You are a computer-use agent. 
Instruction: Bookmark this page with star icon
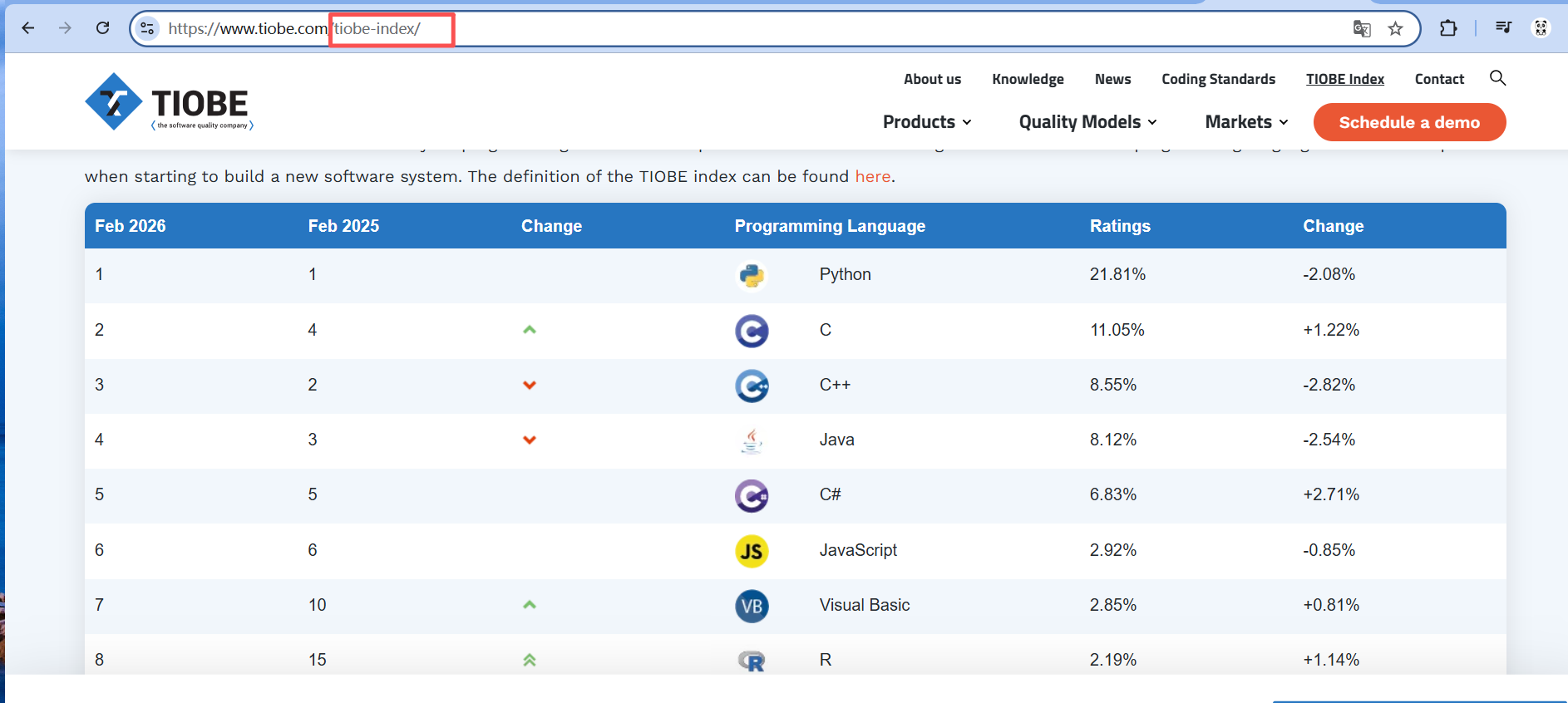1395,29
